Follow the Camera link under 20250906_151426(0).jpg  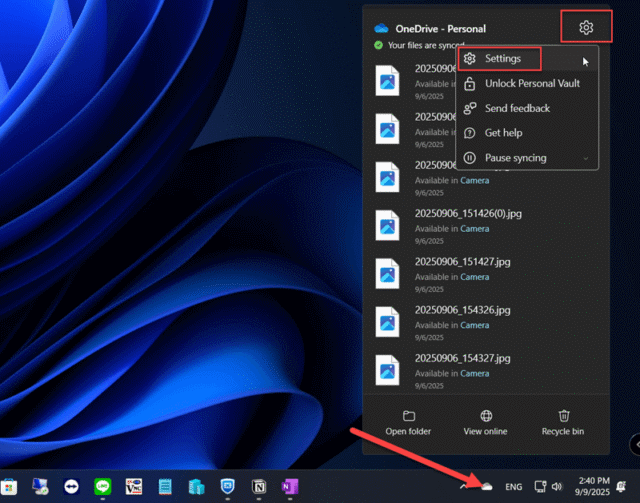[475, 229]
